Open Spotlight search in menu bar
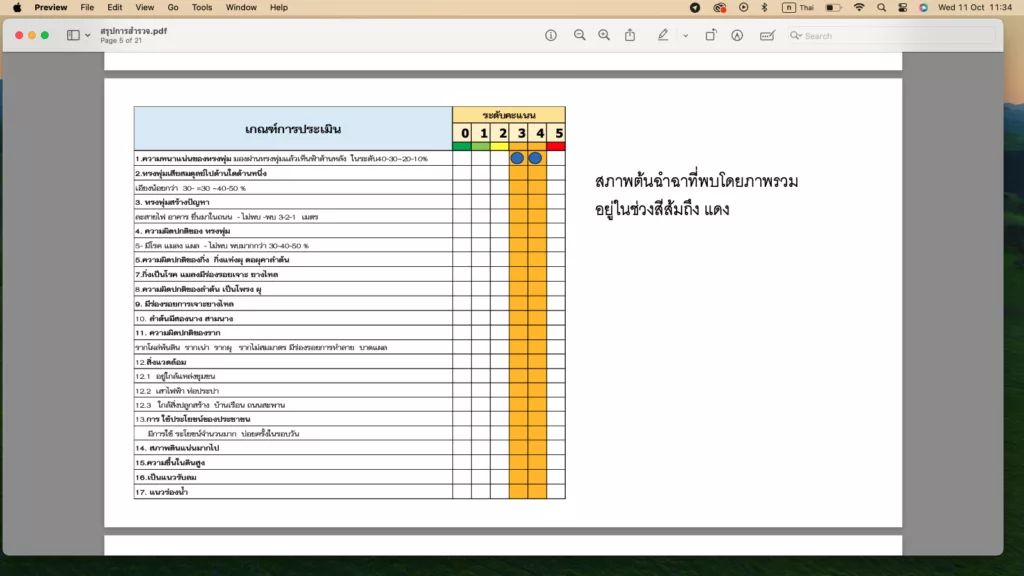Image resolution: width=1024 pixels, height=576 pixels. pos(881,7)
